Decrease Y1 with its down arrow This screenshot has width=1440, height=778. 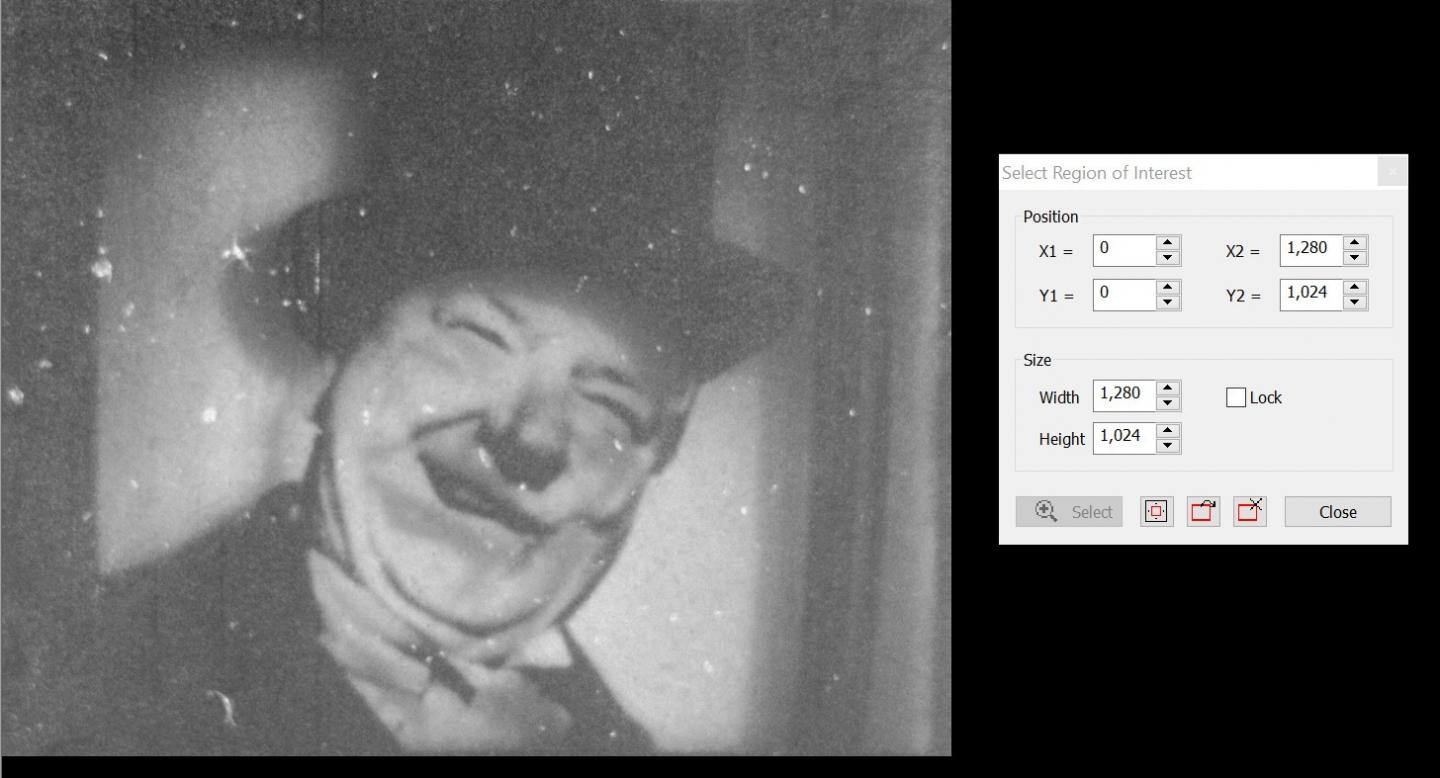pos(1168,303)
